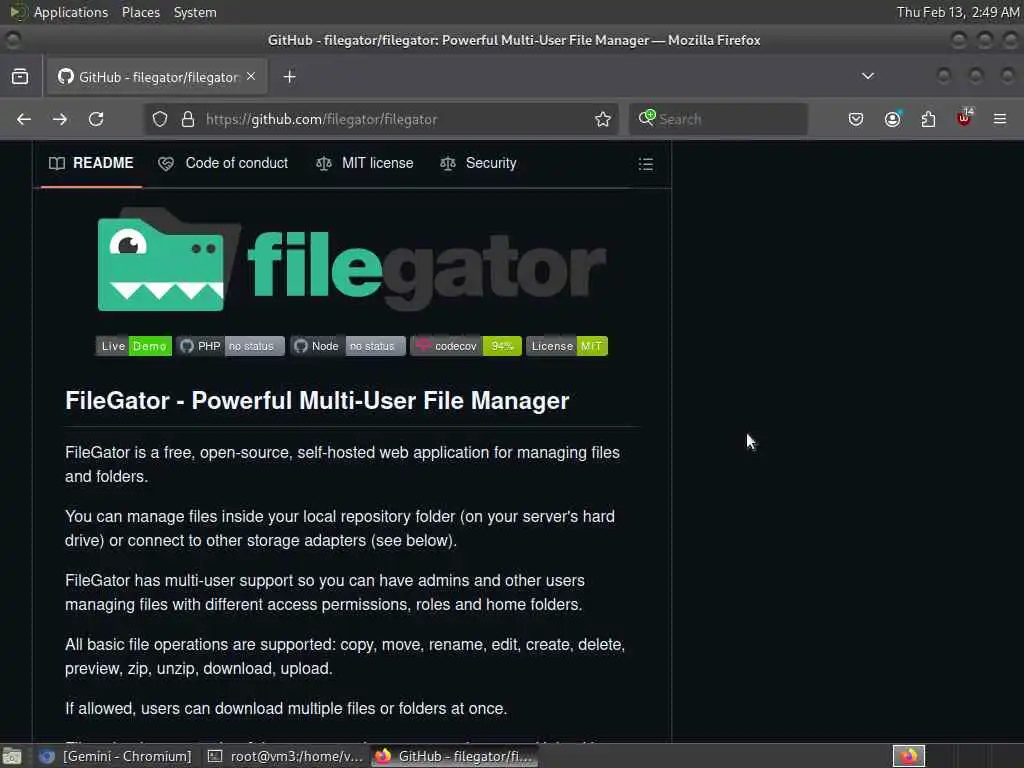The width and height of the screenshot is (1024, 768).
Task: Close the GitHub filegator tab
Action: click(x=251, y=76)
